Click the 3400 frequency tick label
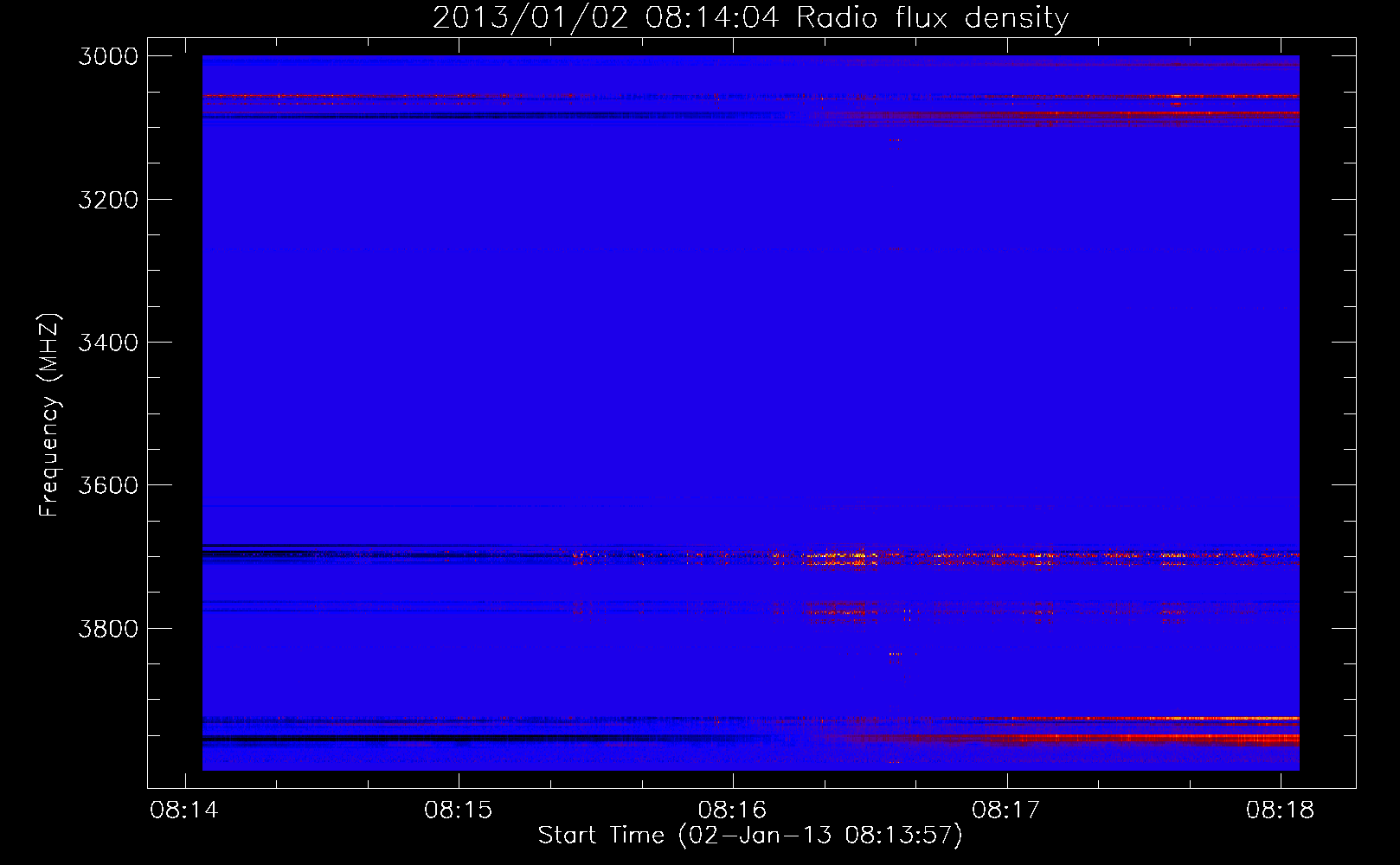 [x=108, y=343]
